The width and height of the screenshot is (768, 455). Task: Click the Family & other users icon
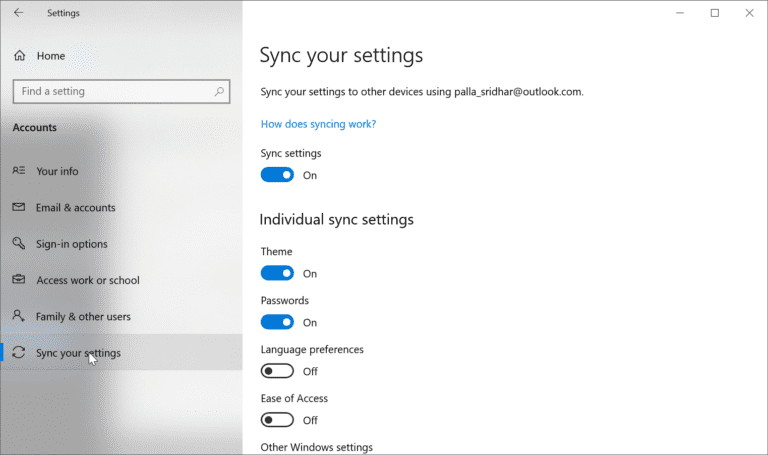pos(18,316)
